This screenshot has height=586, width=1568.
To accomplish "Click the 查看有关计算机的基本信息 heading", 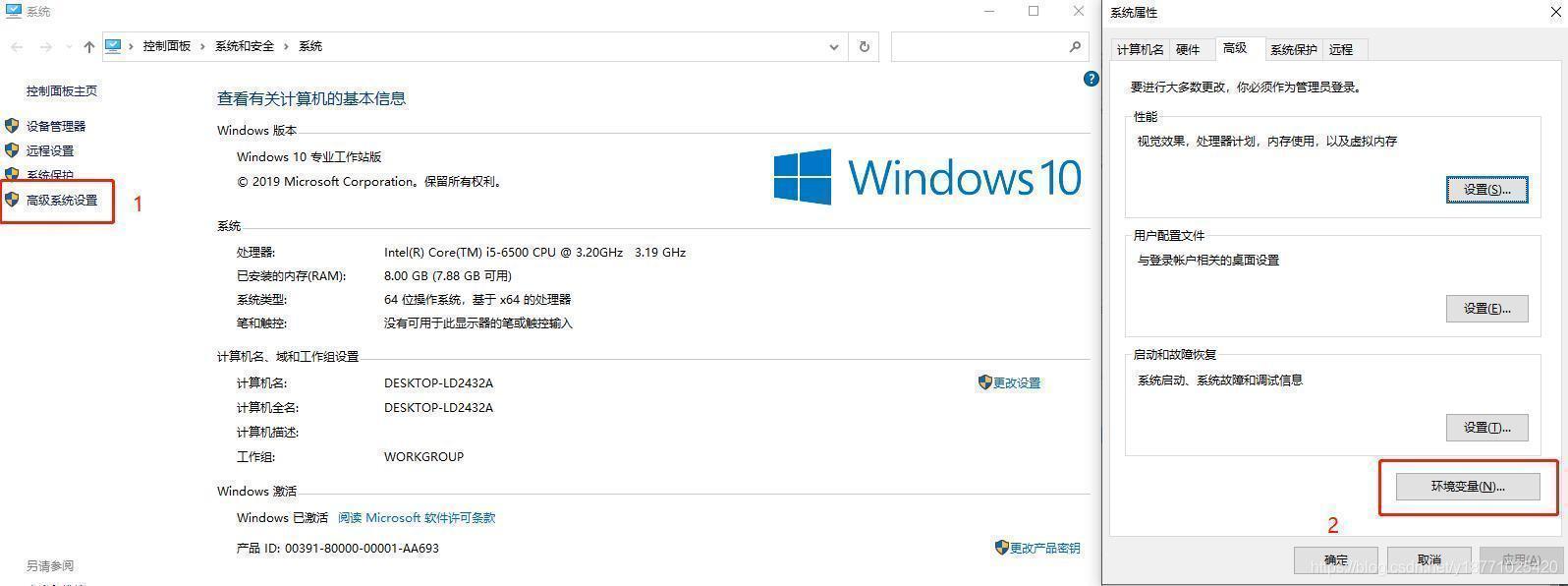I will pyautogui.click(x=311, y=98).
